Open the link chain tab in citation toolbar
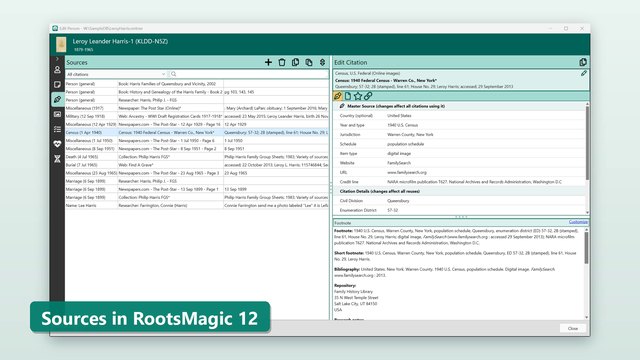Image resolution: width=640 pixels, height=360 pixels. pyautogui.click(x=368, y=96)
